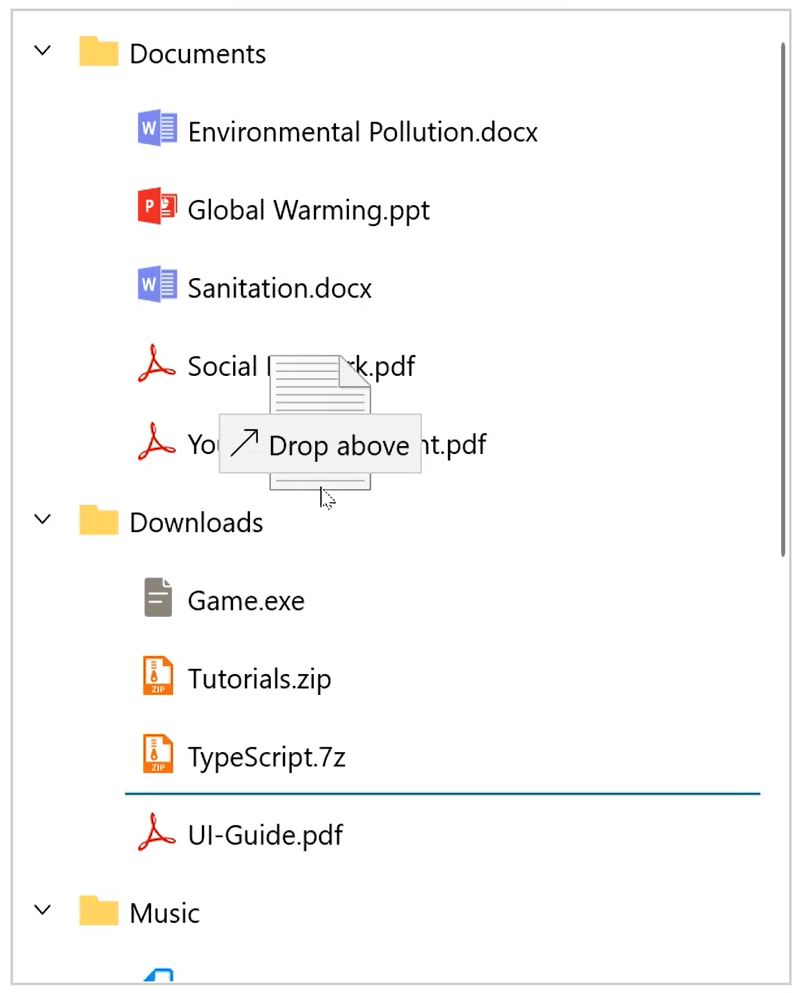Select the Game.exe file entry
Viewport: 804px width, 993px height.
coord(246,600)
